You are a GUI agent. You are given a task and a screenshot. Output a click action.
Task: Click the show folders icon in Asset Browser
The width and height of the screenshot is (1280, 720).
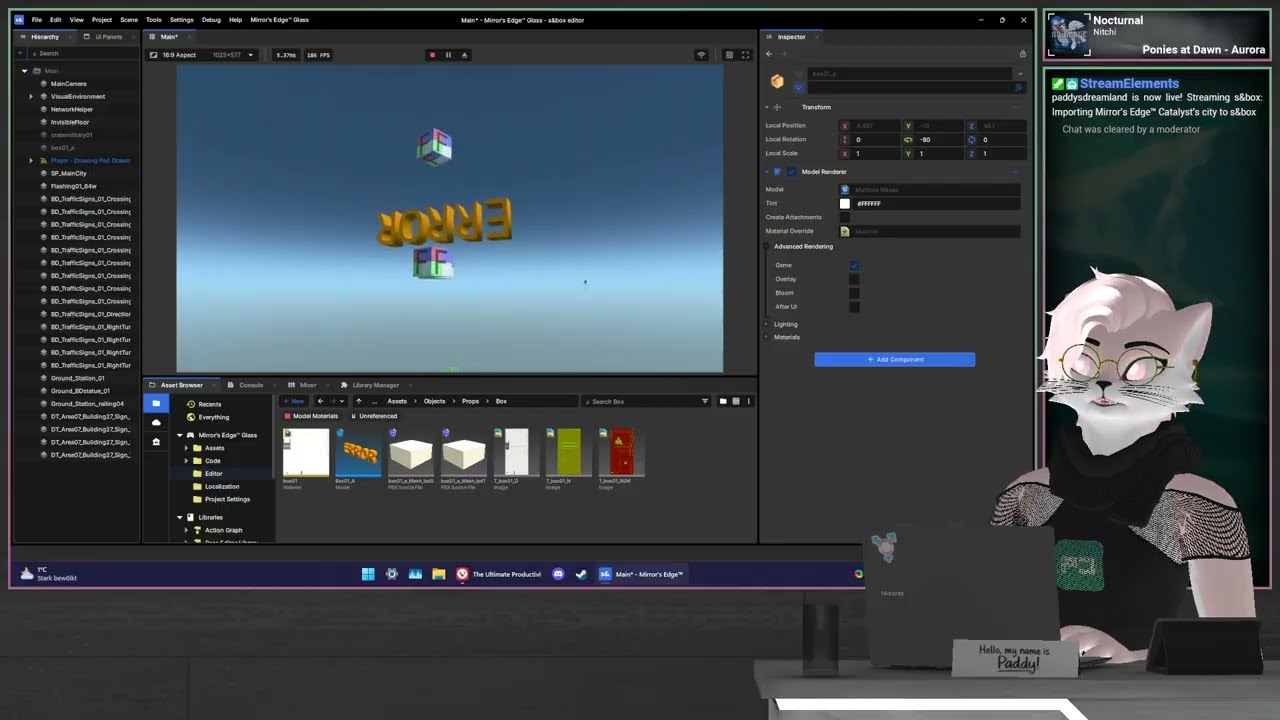coord(723,401)
